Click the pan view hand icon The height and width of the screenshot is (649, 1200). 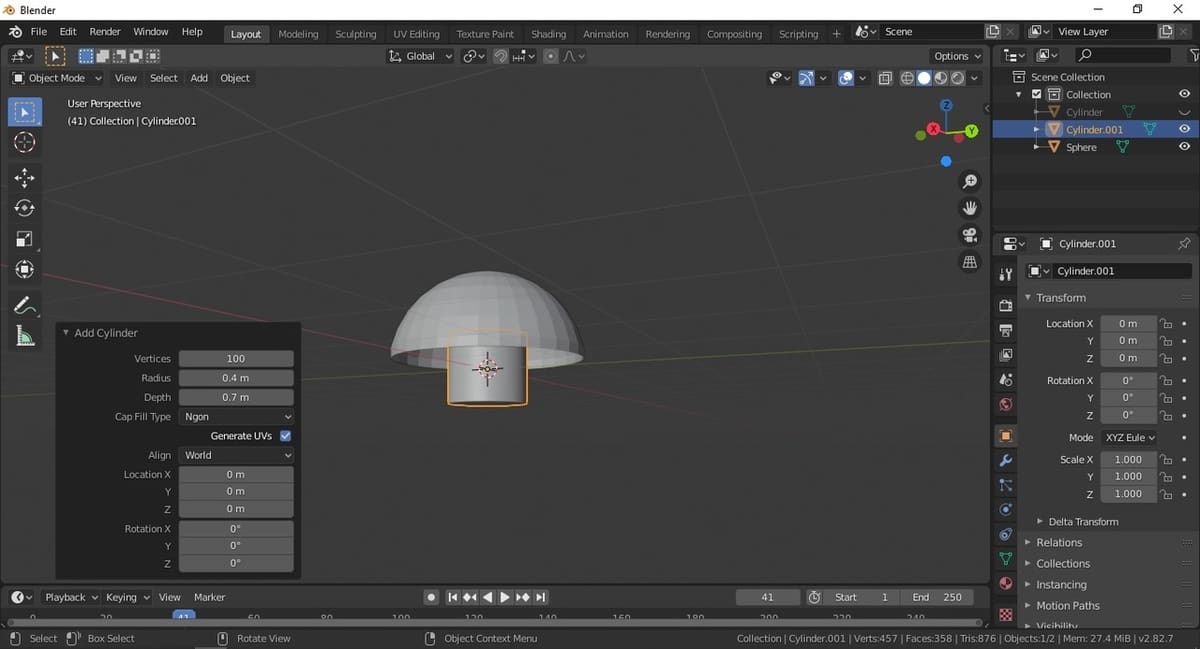click(x=969, y=208)
